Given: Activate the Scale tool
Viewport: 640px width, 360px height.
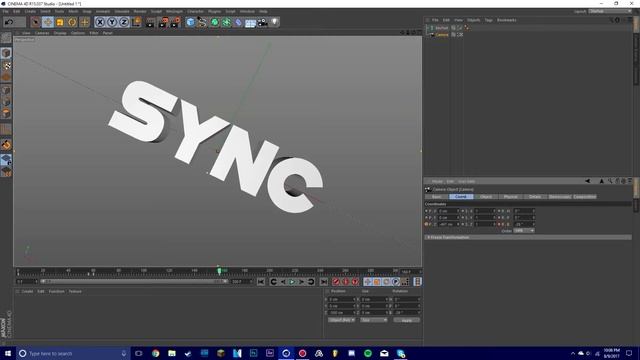Looking at the screenshot, I should click(60, 22).
